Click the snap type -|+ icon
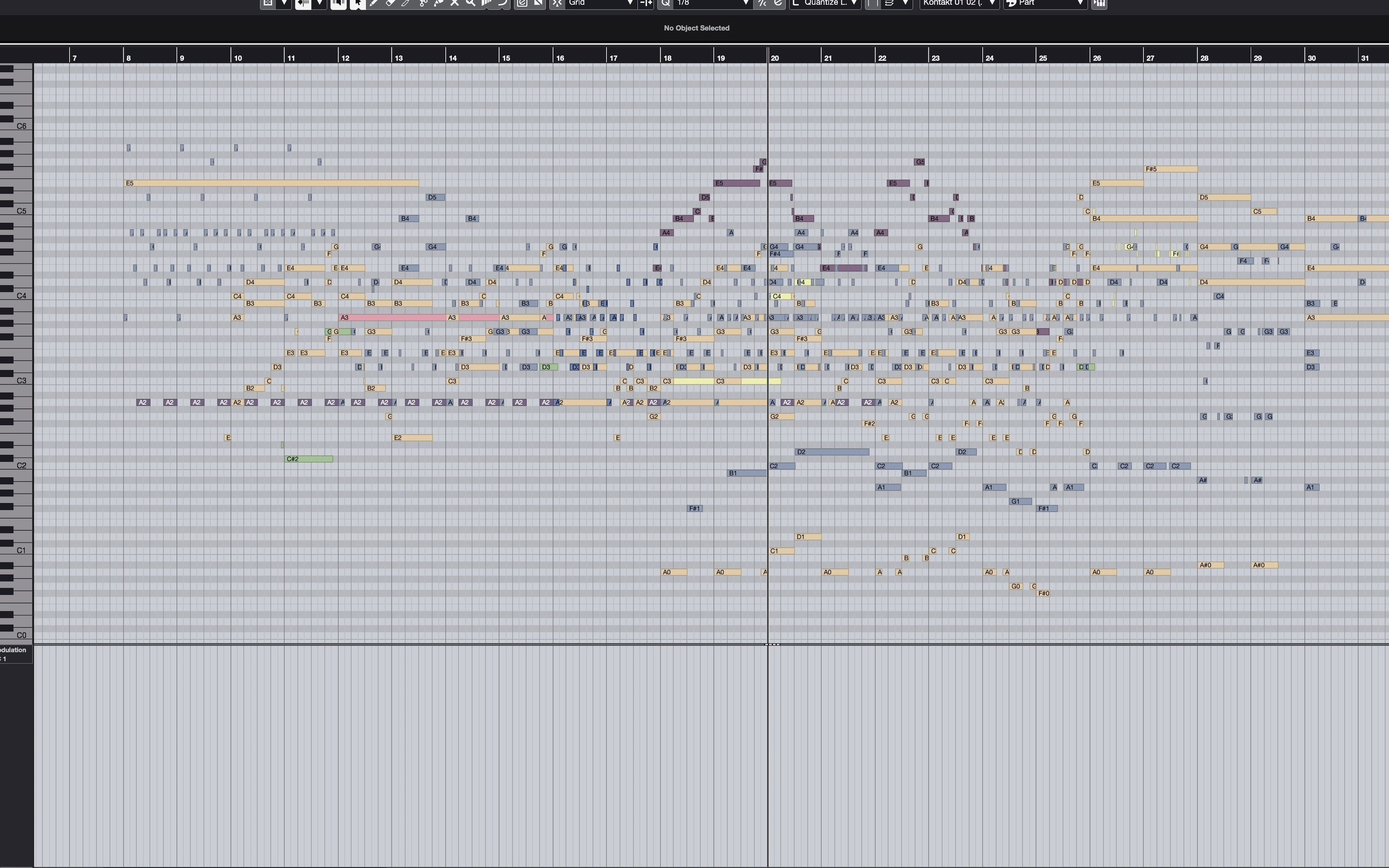The width and height of the screenshot is (1389, 868). pos(646,3)
